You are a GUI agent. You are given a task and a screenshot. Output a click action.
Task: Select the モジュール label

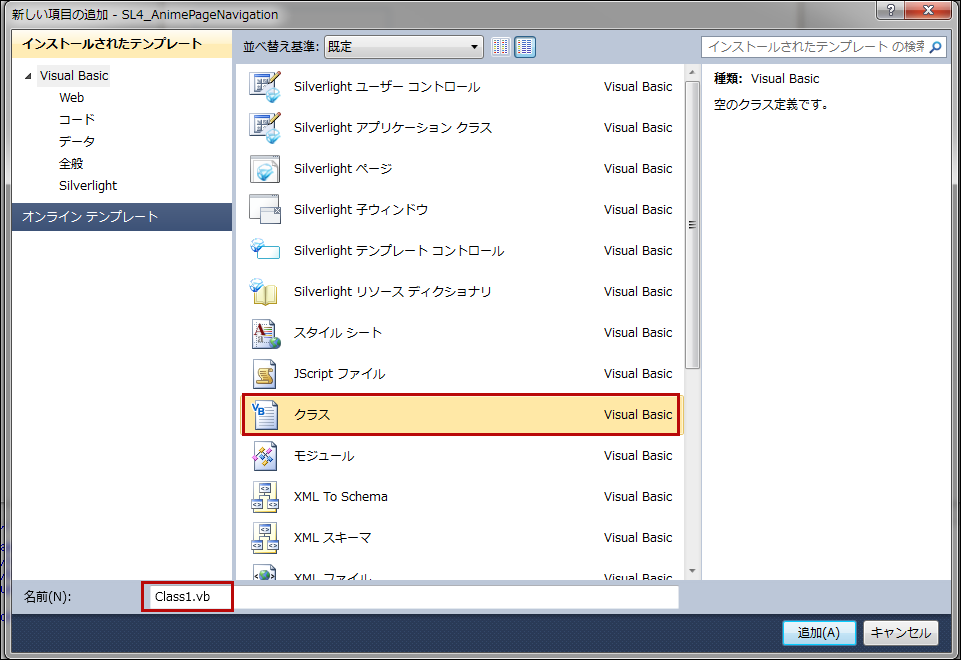click(324, 457)
